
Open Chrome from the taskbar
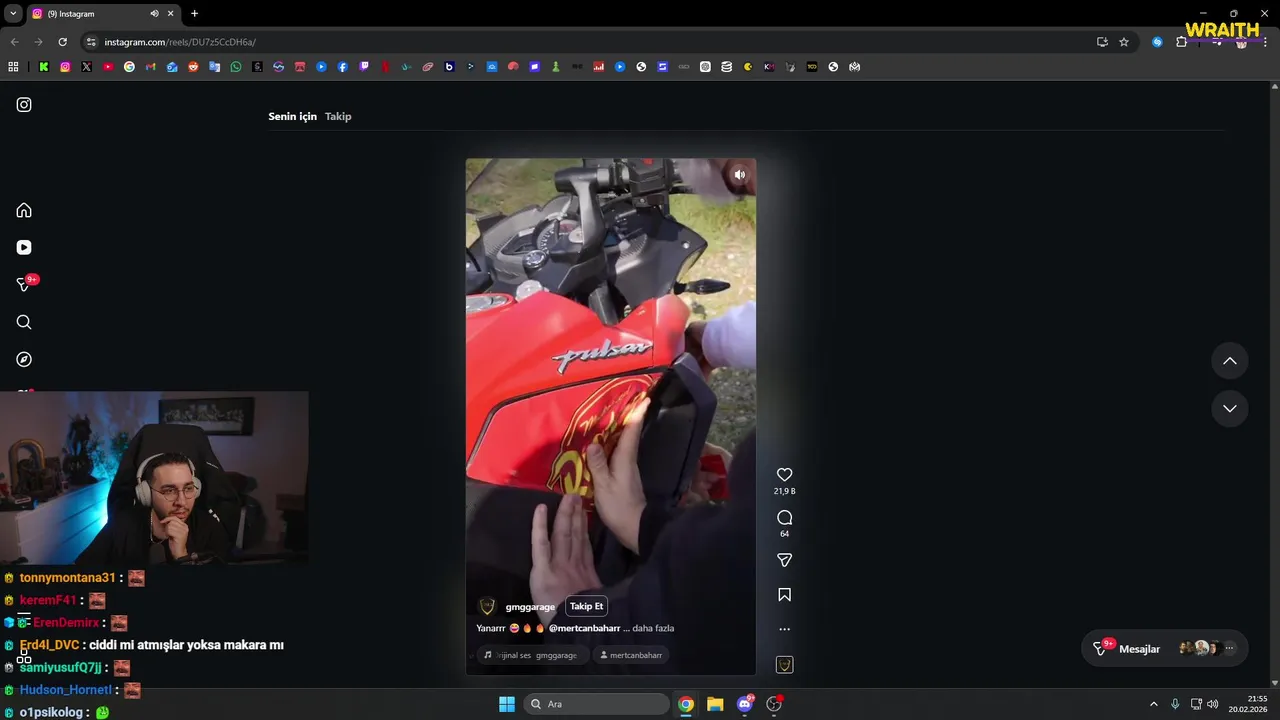[686, 704]
